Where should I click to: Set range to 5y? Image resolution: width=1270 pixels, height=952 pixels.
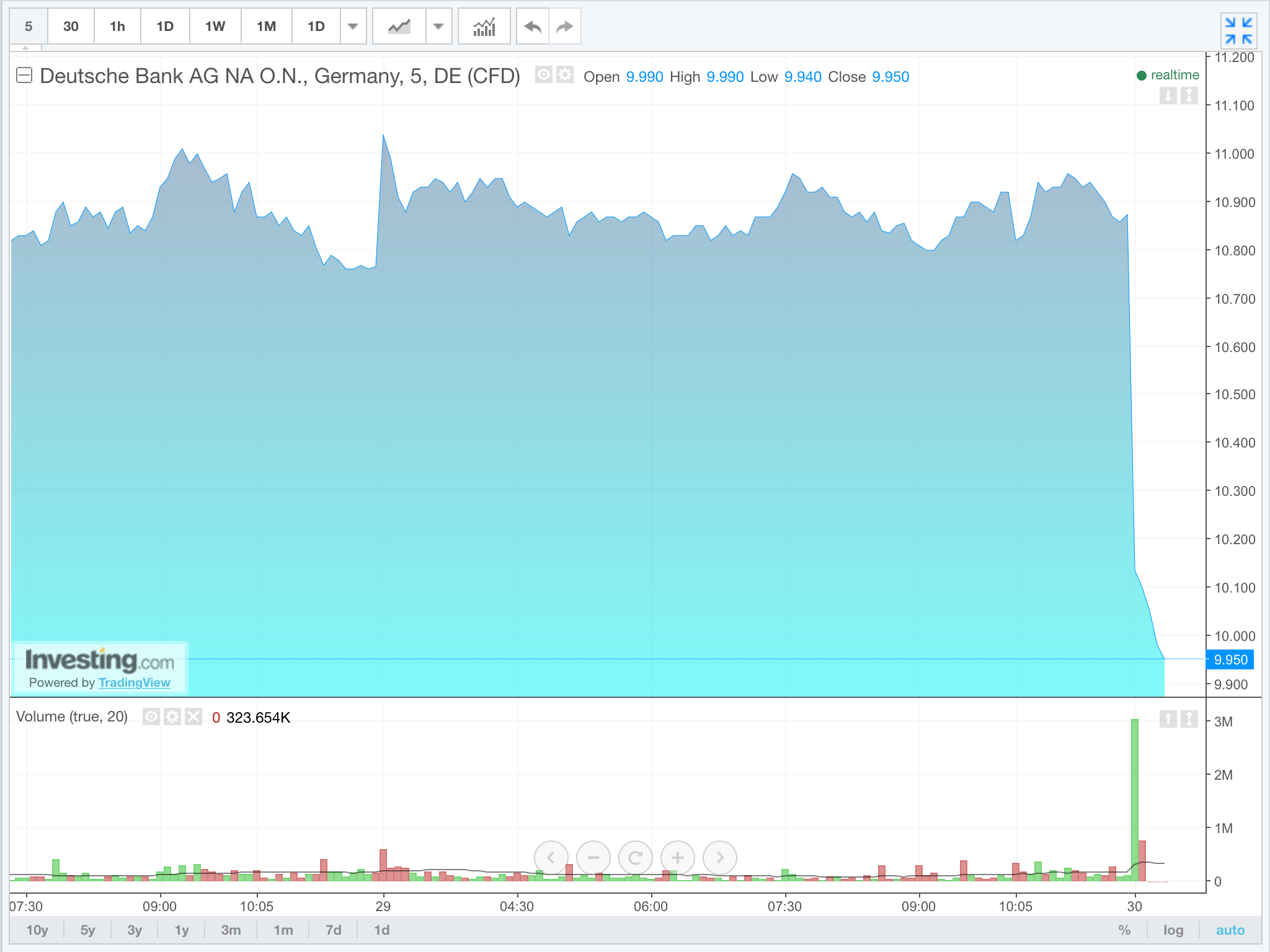click(88, 930)
